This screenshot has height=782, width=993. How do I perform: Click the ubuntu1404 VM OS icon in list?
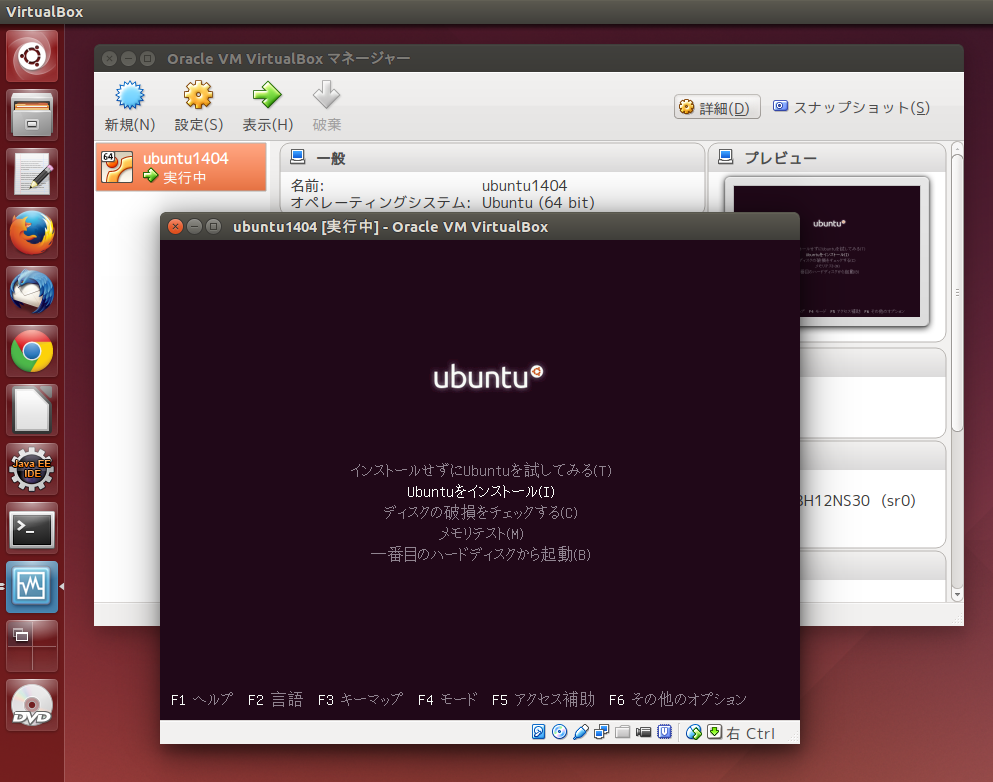tap(117, 167)
